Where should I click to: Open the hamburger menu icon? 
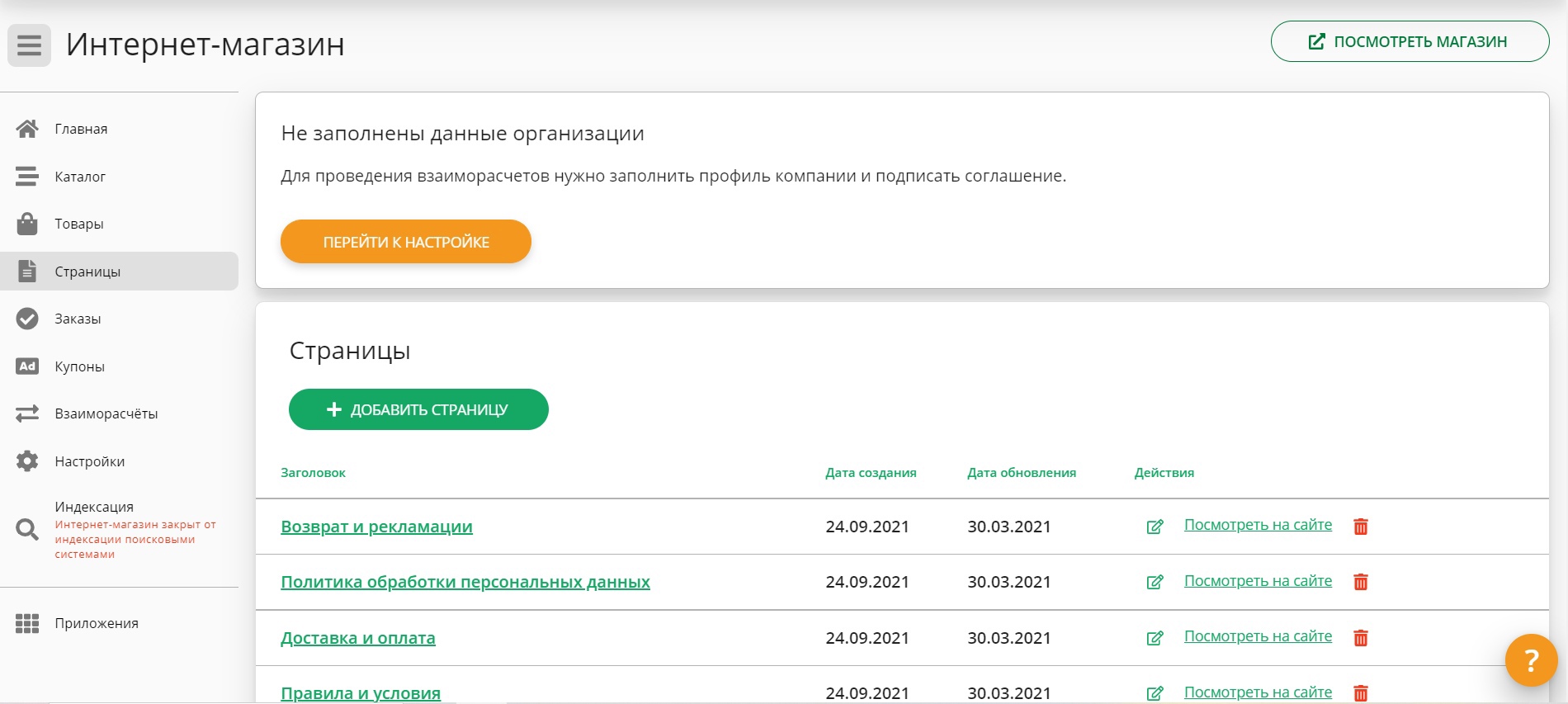coord(29,45)
